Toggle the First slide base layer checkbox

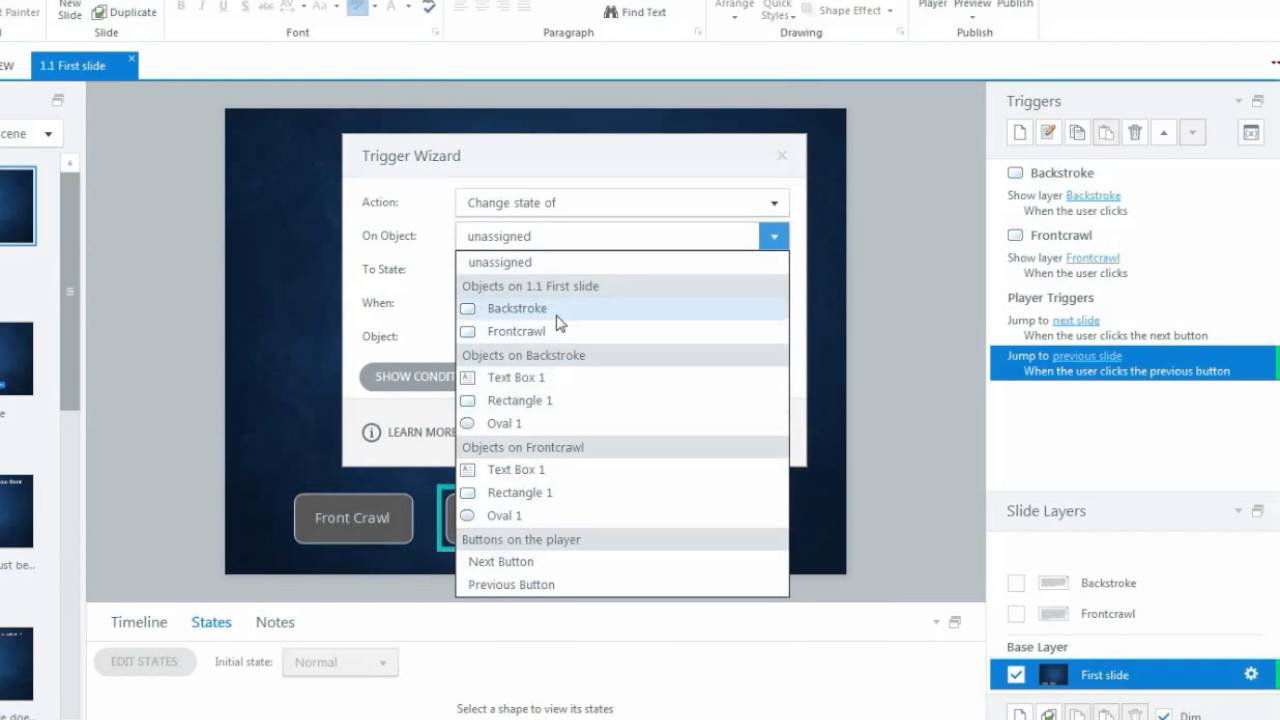tap(1016, 675)
